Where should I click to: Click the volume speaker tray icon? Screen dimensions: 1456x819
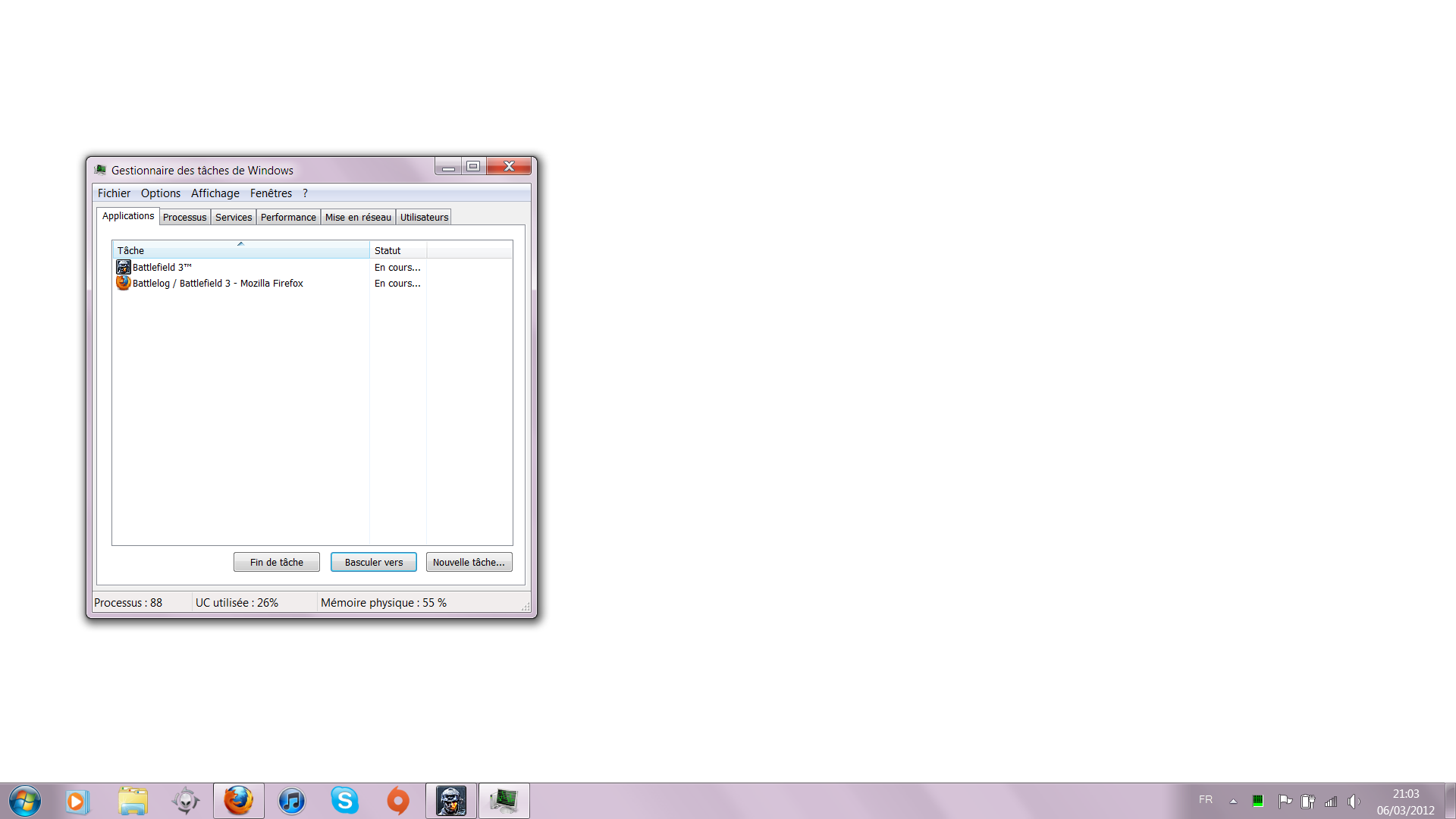(x=1353, y=801)
